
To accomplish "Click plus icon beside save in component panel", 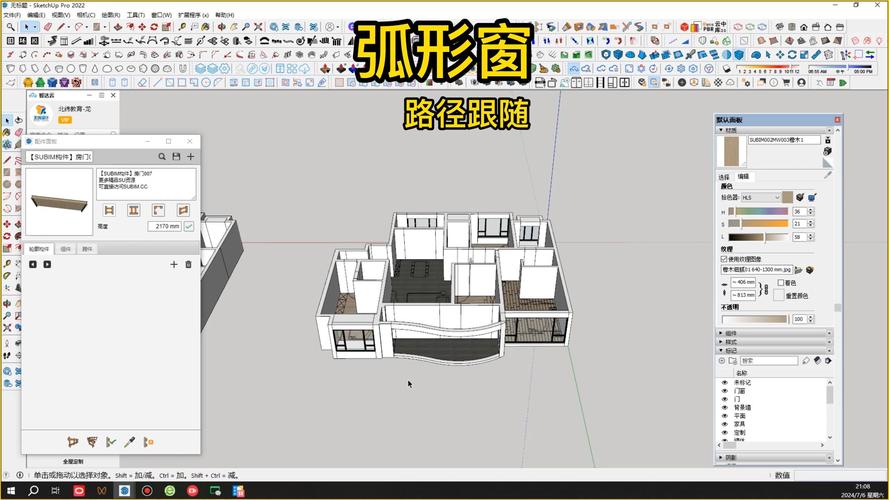I will point(190,156).
